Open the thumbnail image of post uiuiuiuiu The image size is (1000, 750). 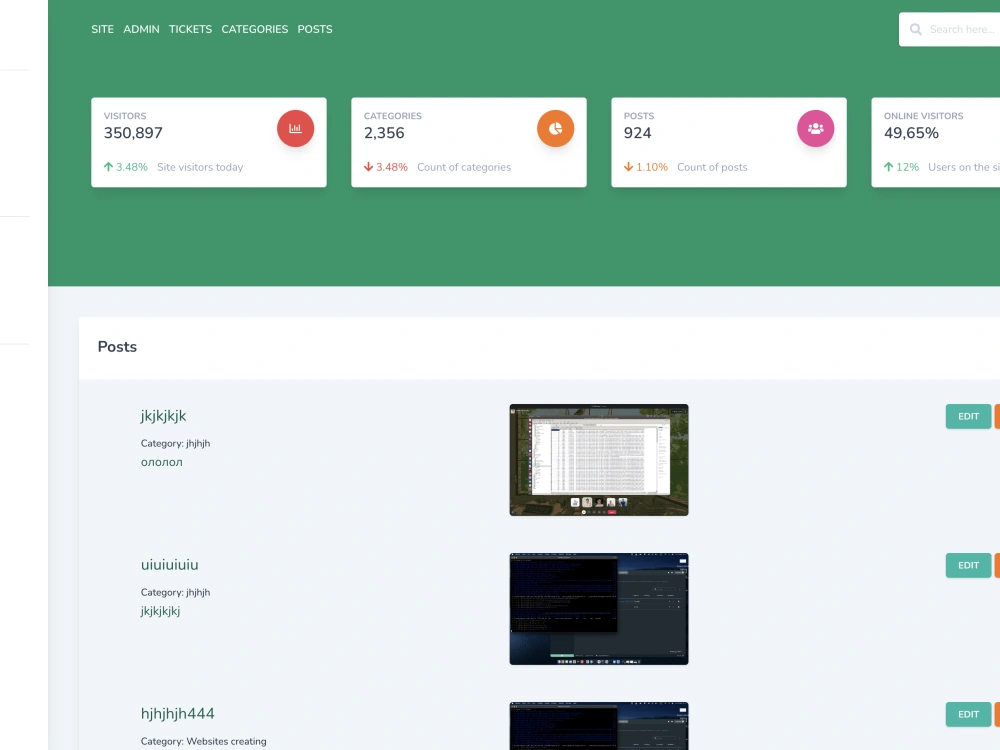point(599,609)
